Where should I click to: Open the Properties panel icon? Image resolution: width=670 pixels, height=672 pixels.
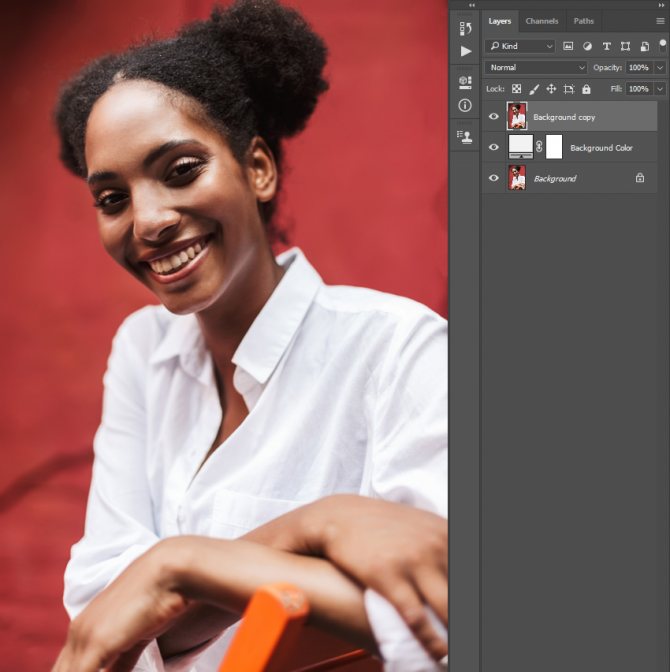465,82
